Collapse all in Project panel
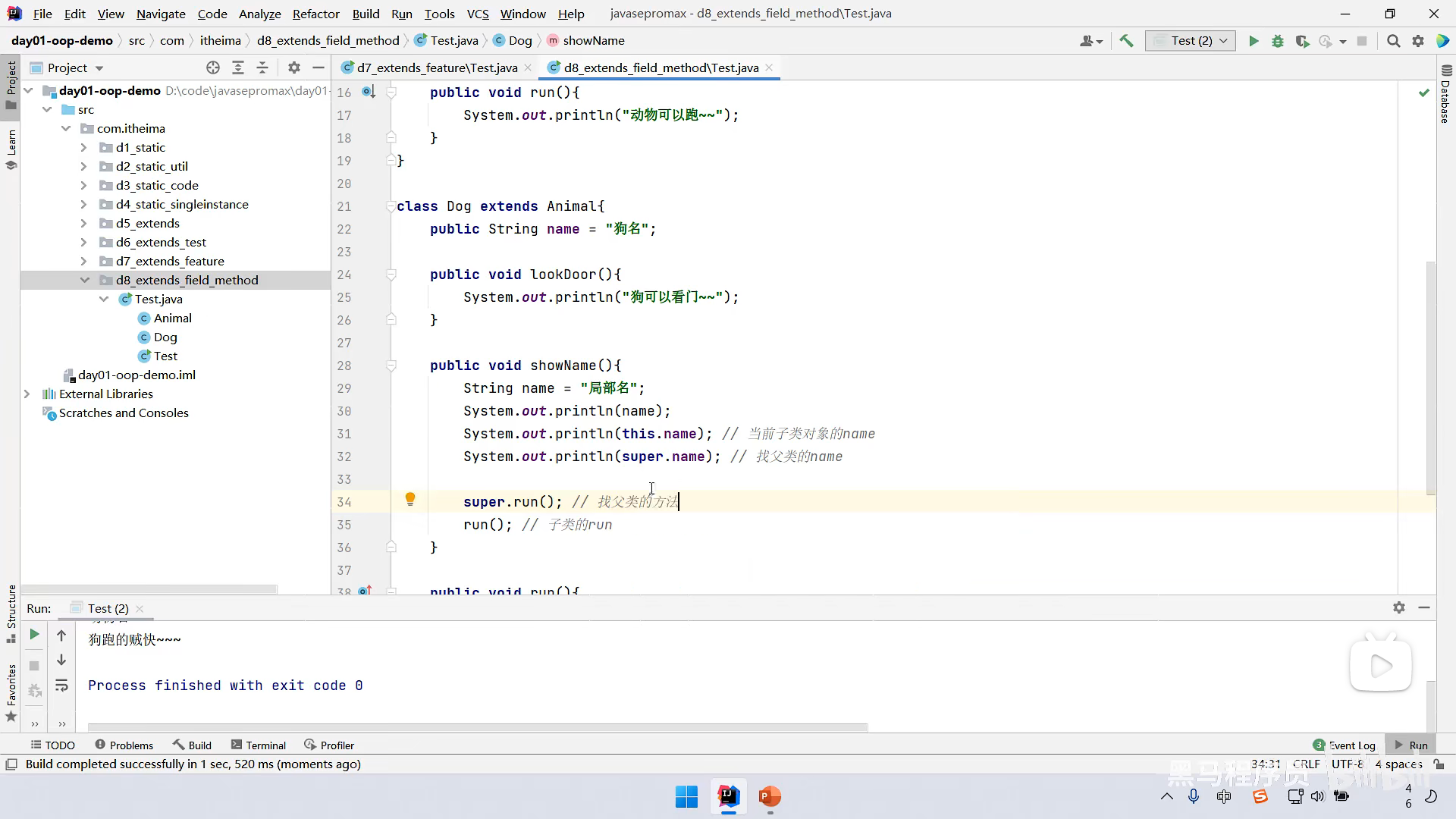This screenshot has height=819, width=1456. [x=262, y=67]
